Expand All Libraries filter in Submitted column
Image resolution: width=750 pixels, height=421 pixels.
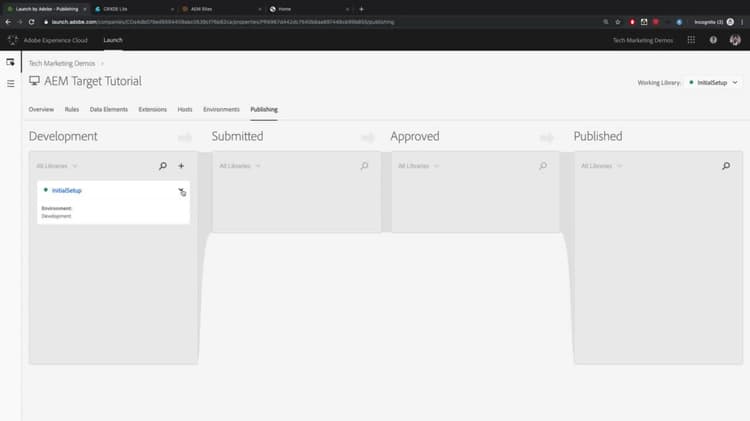(240, 166)
